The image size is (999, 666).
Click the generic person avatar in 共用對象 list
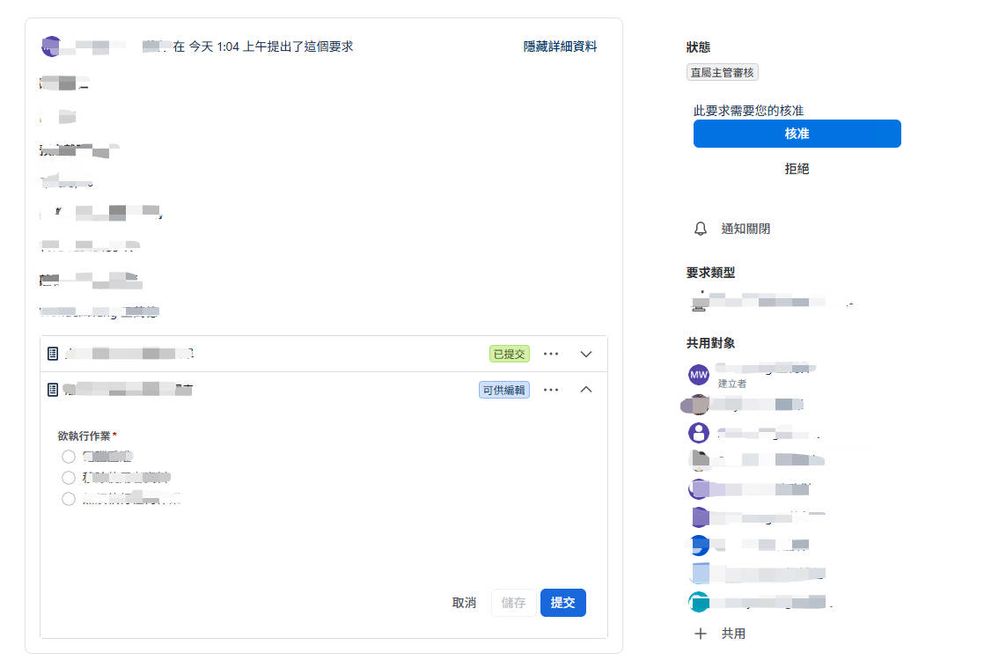coord(699,433)
